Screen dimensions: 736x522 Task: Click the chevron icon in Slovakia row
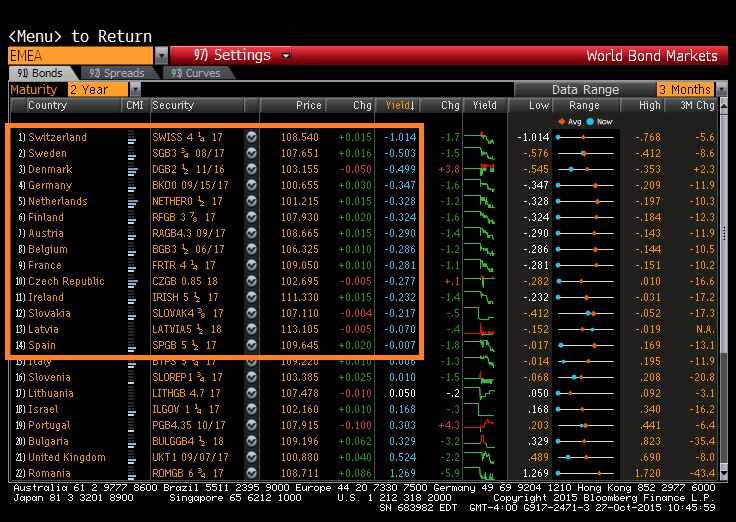click(x=252, y=313)
